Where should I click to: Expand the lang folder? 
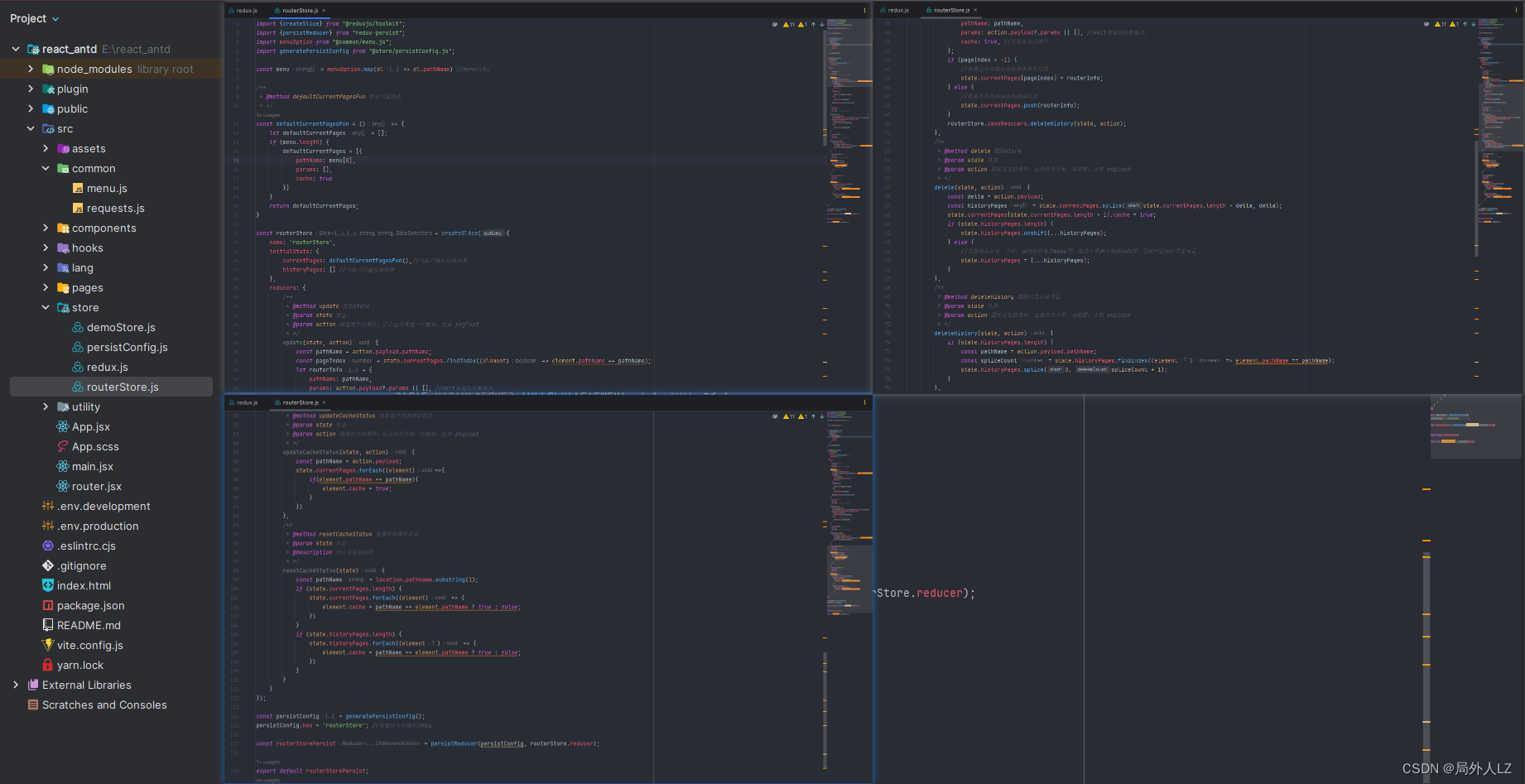click(x=46, y=267)
